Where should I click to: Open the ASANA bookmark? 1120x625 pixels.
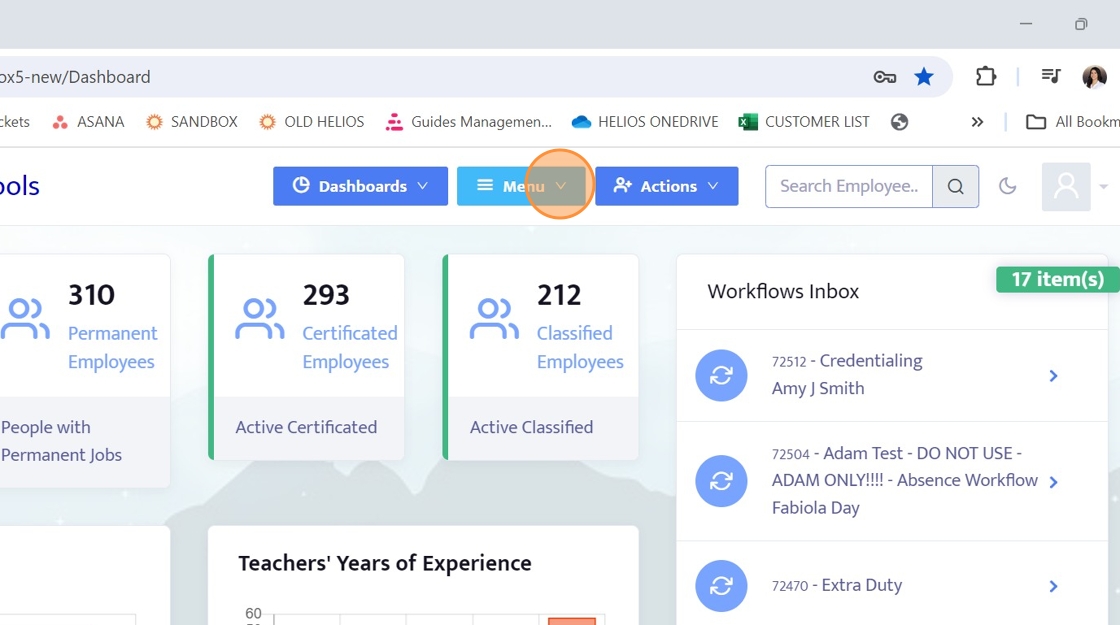point(89,122)
